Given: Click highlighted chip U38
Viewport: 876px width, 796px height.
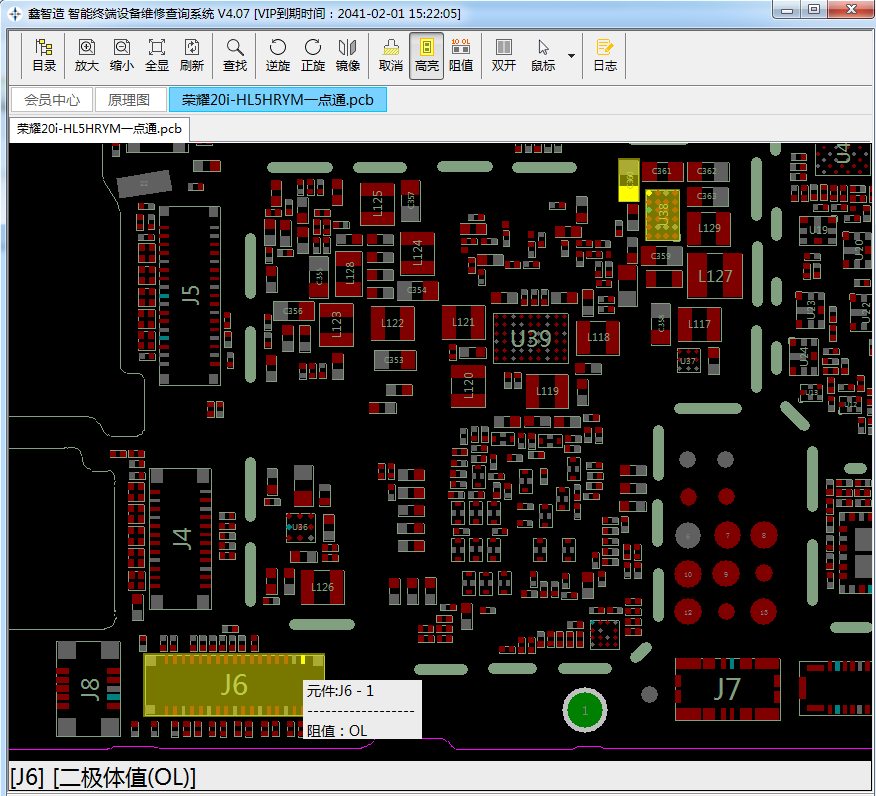Looking at the screenshot, I should click(663, 215).
